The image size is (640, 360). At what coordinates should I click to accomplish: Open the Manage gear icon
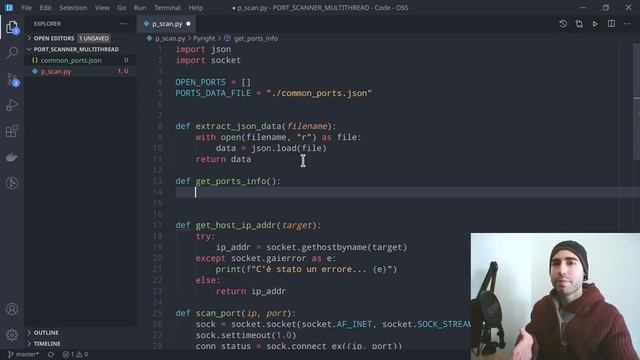12,335
